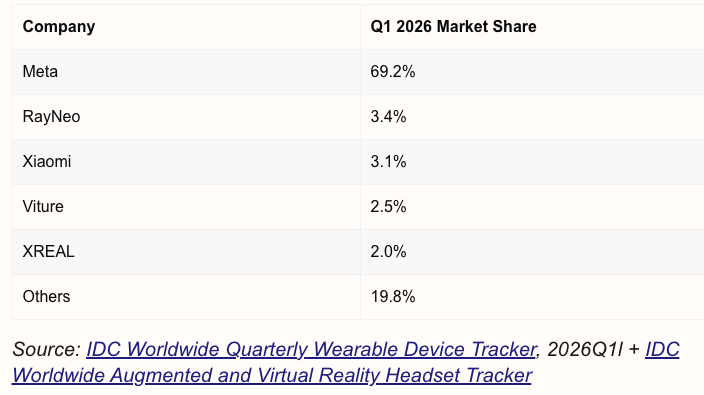The height and width of the screenshot is (395, 704).
Task: Click the 2026Q1 text in caption
Action: coord(582,349)
